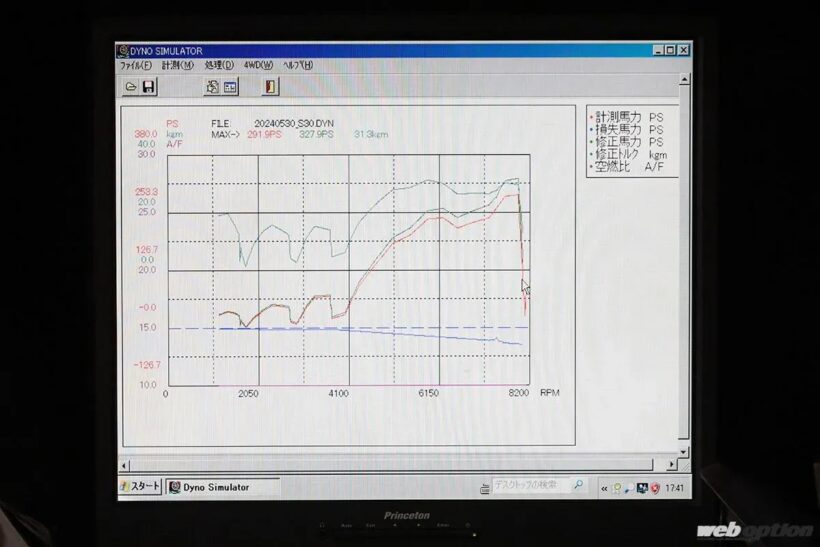Screen dimensions: 820x547
Task: Click horizontal scrollbar right arrow
Action: point(671,465)
